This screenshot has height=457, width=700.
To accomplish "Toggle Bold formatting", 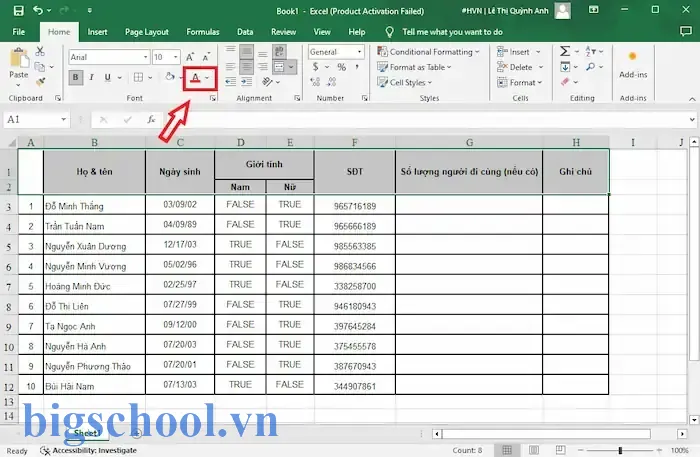I will tap(75, 78).
